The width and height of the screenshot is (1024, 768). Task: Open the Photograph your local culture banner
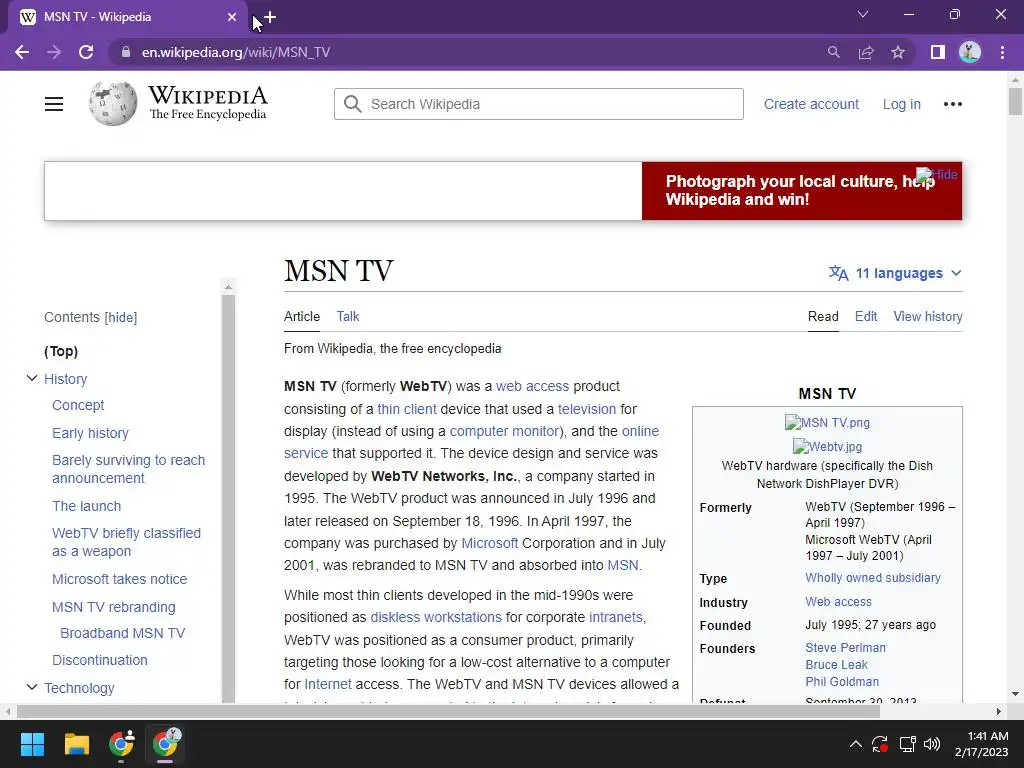click(x=801, y=190)
